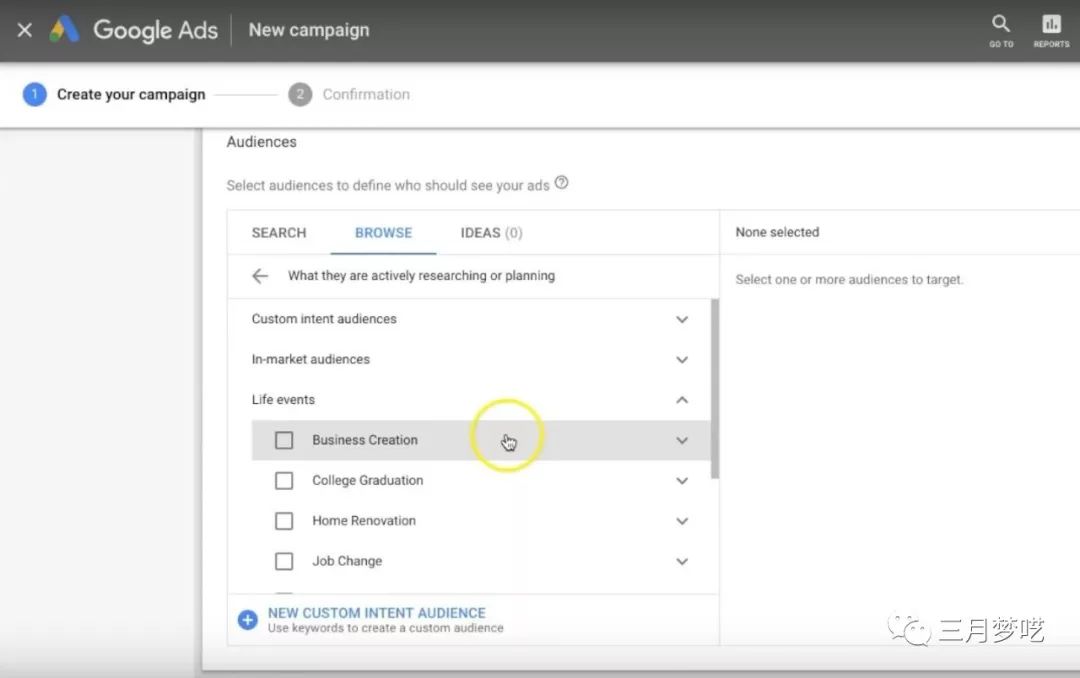Click New Custom Intent Audience link
This screenshot has height=678, width=1080.
pos(377,613)
